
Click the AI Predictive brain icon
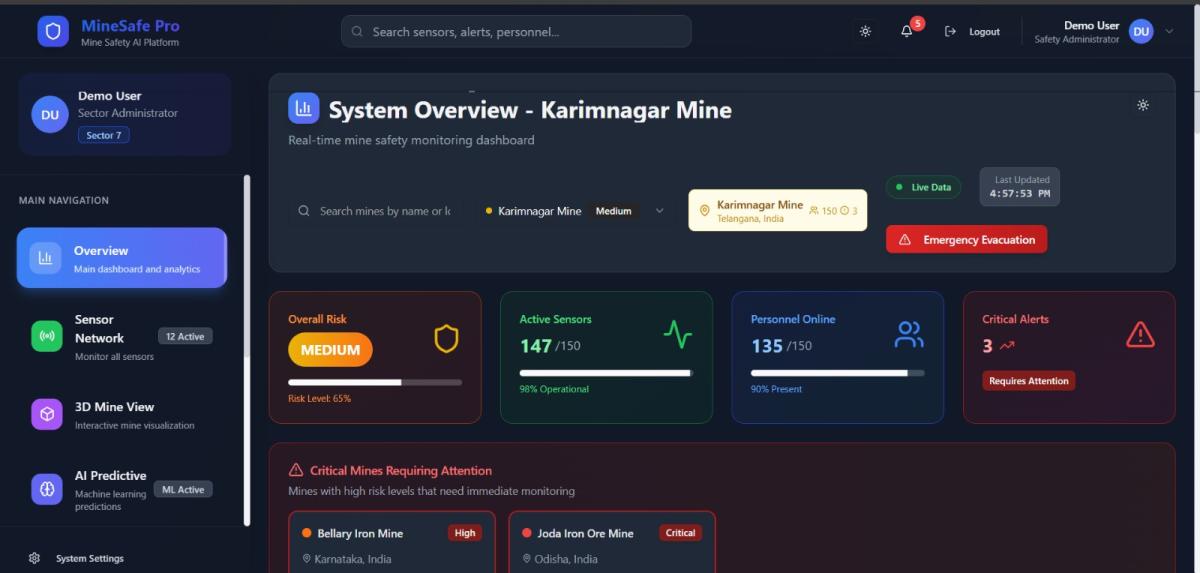coord(46,489)
